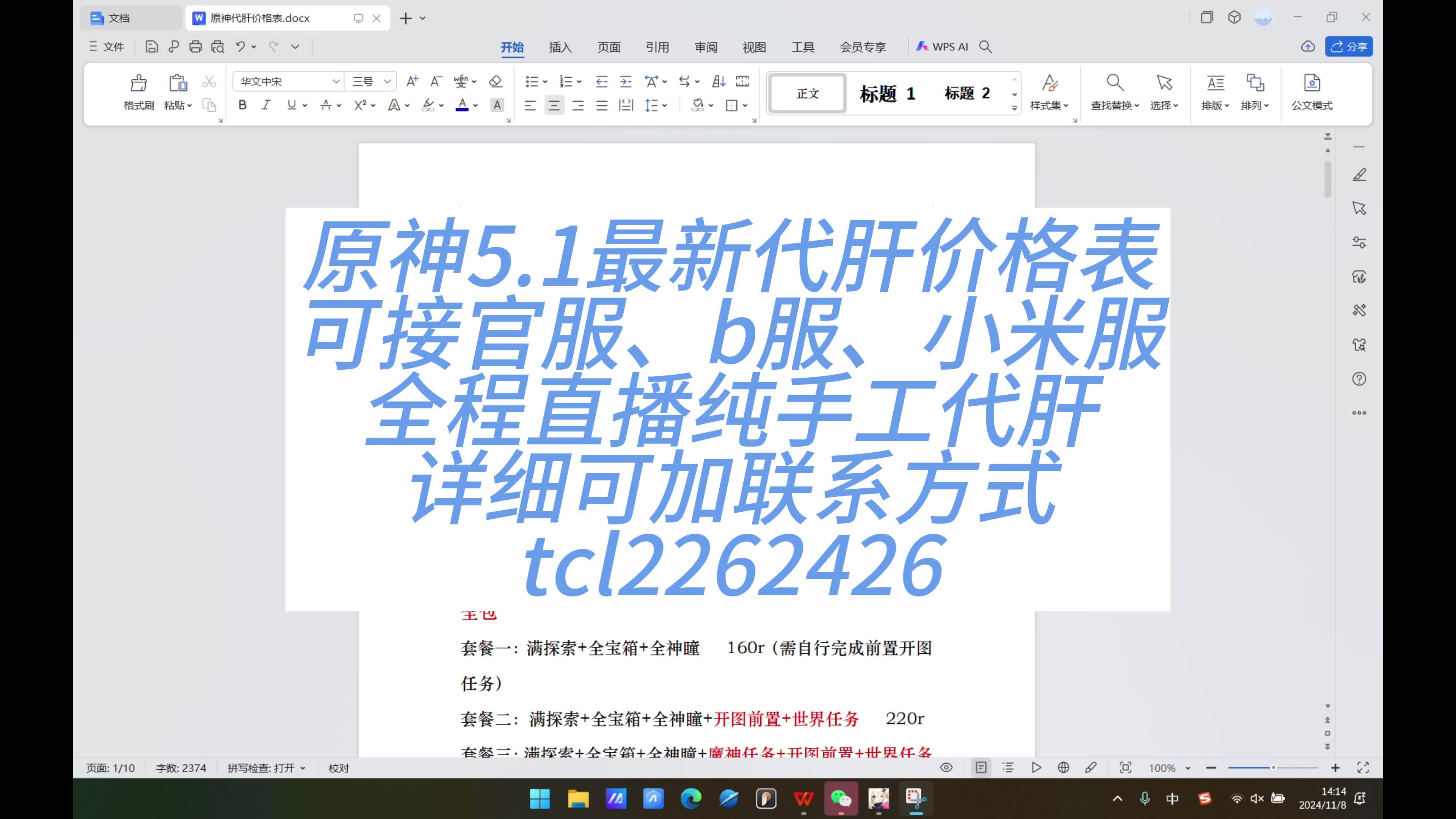Click the Sort (A-Z) icon
This screenshot has width=1456, height=819.
pos(719,82)
